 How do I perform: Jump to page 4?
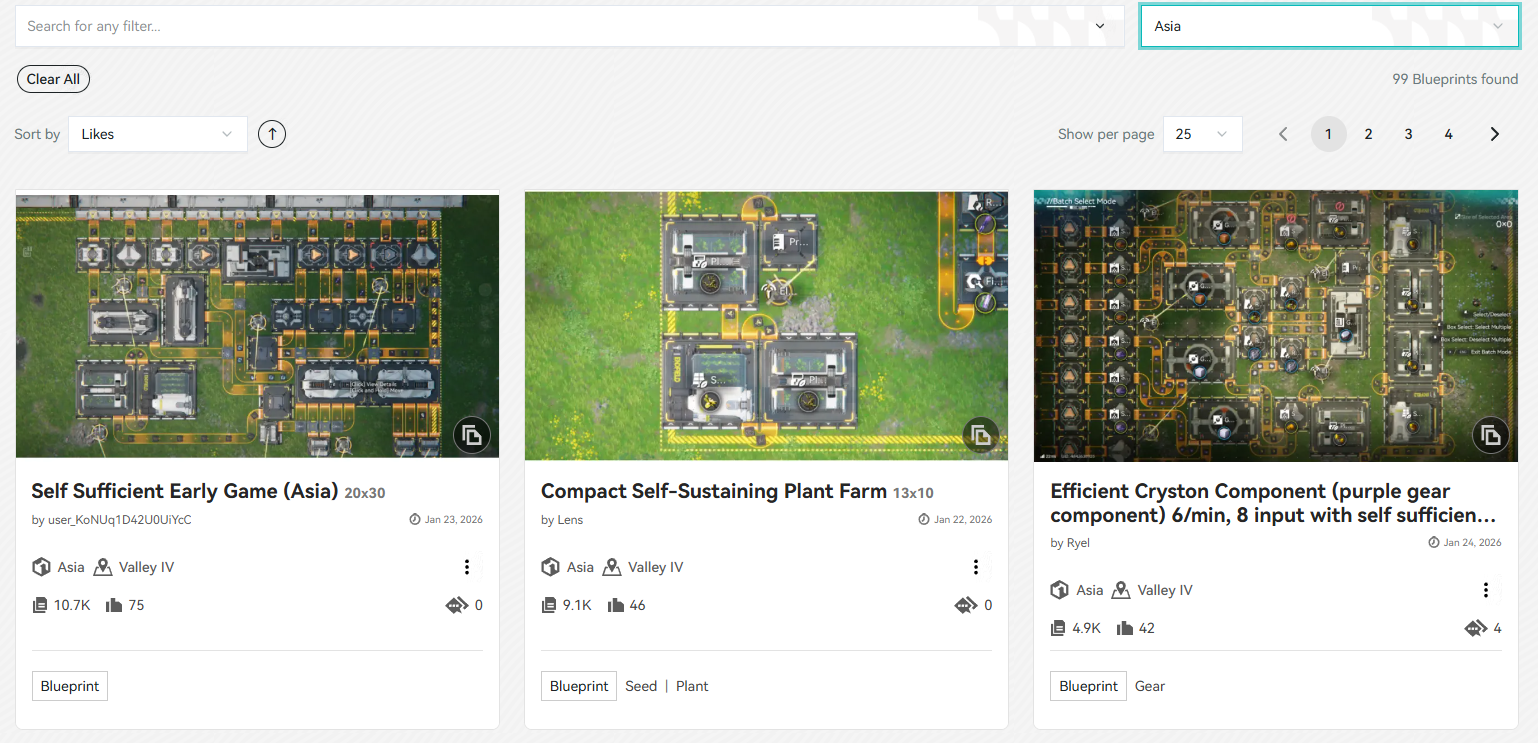pos(1448,134)
